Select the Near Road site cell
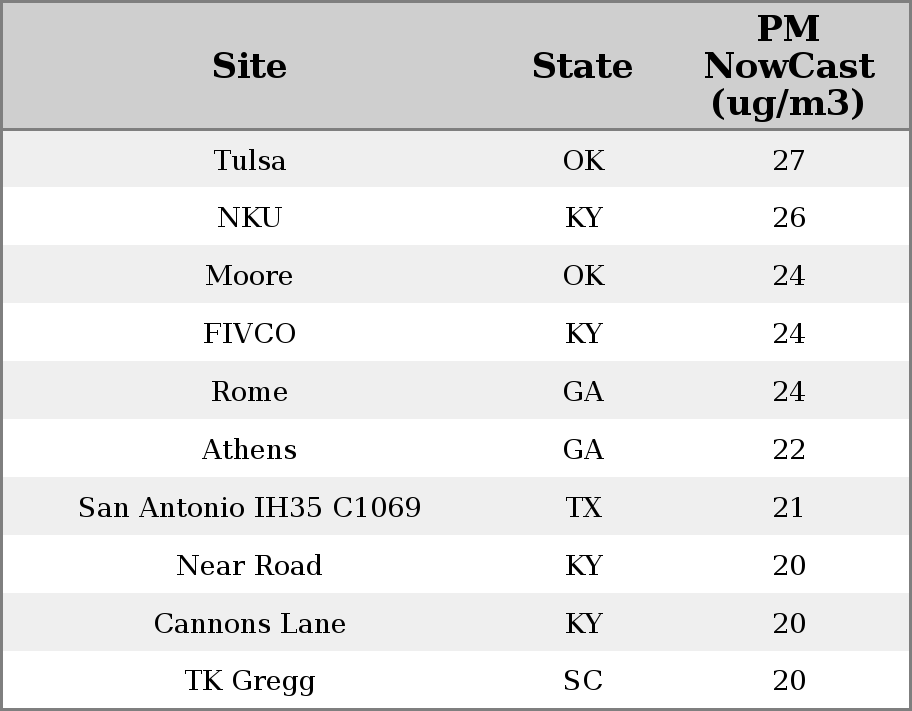The image size is (912, 711). click(x=250, y=565)
